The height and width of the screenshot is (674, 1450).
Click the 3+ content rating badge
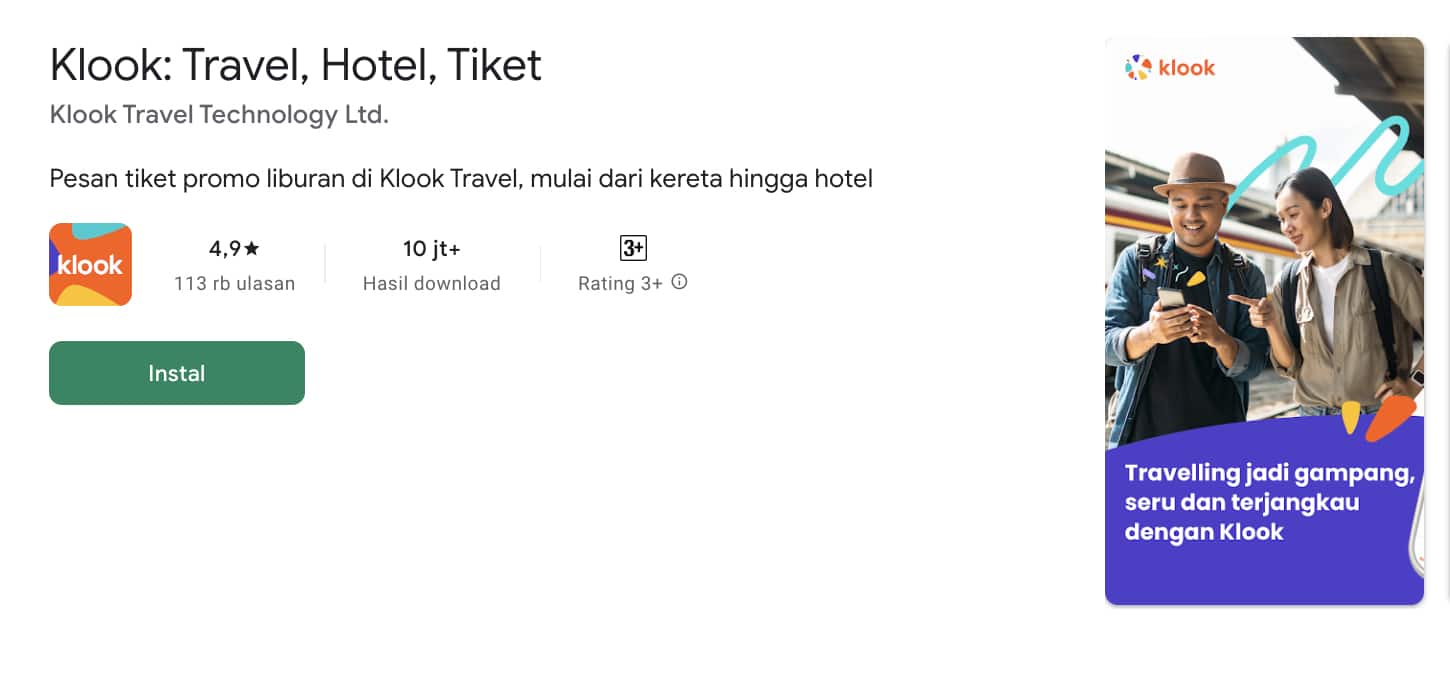pos(632,247)
